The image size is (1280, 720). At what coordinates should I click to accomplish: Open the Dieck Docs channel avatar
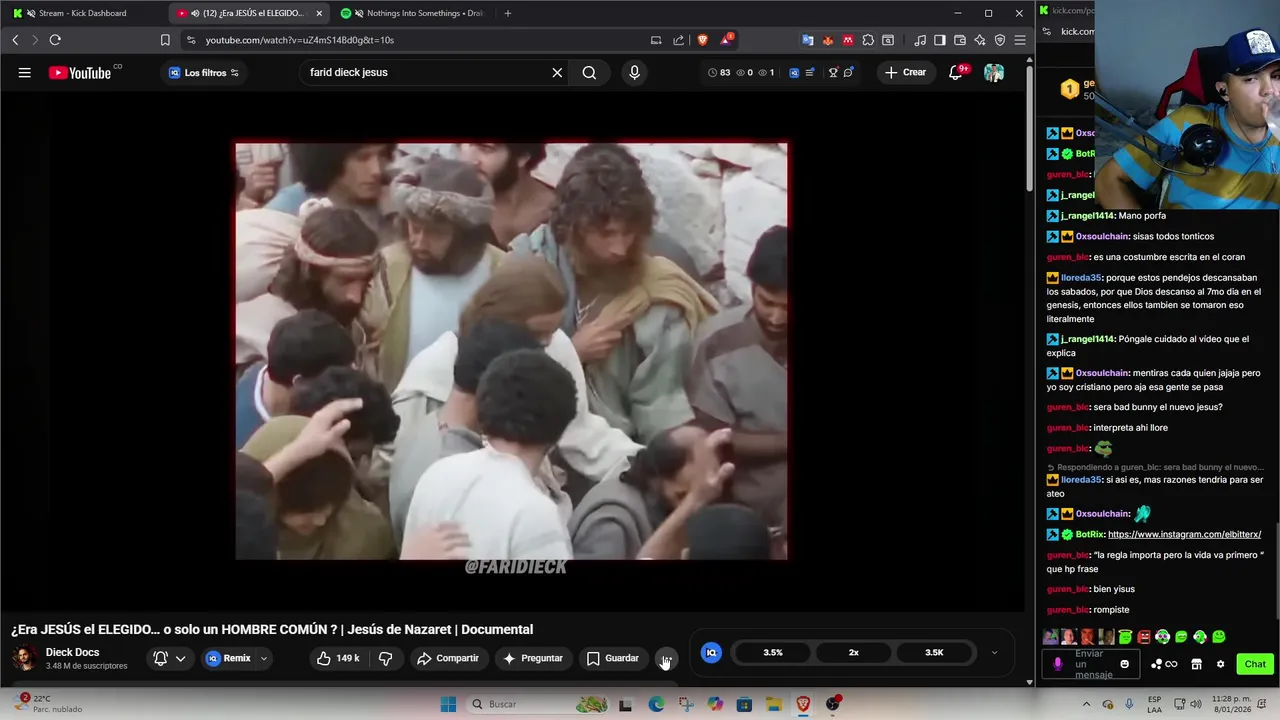(x=24, y=658)
